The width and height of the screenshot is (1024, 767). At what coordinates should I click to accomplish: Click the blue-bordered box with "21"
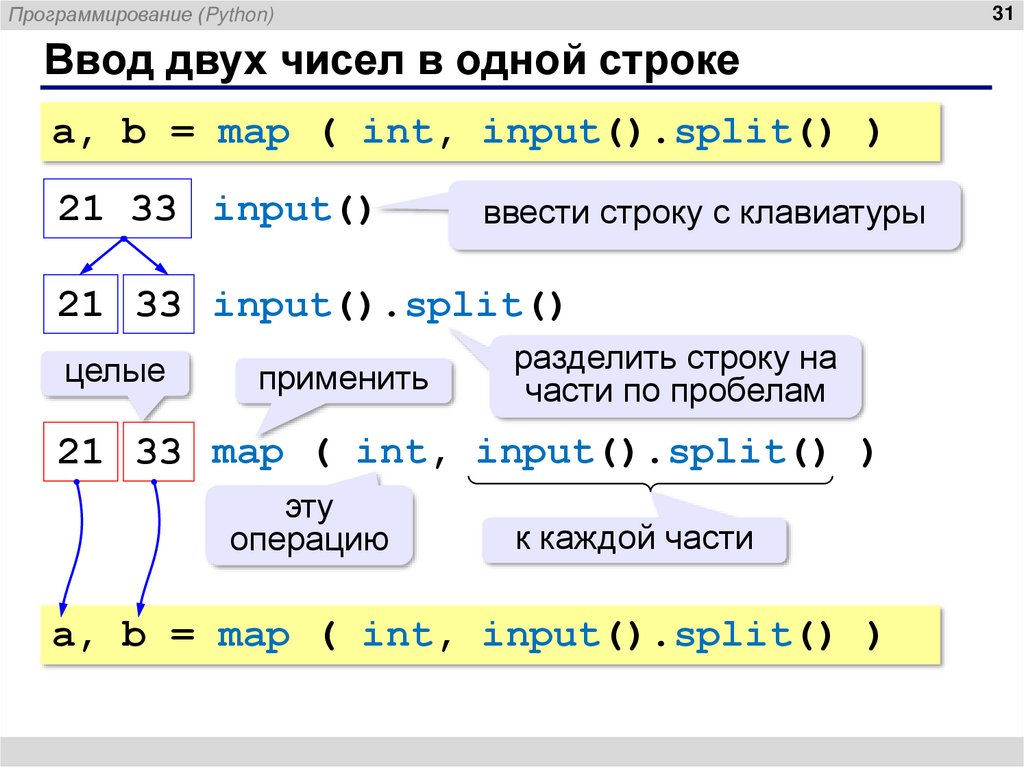(80, 304)
